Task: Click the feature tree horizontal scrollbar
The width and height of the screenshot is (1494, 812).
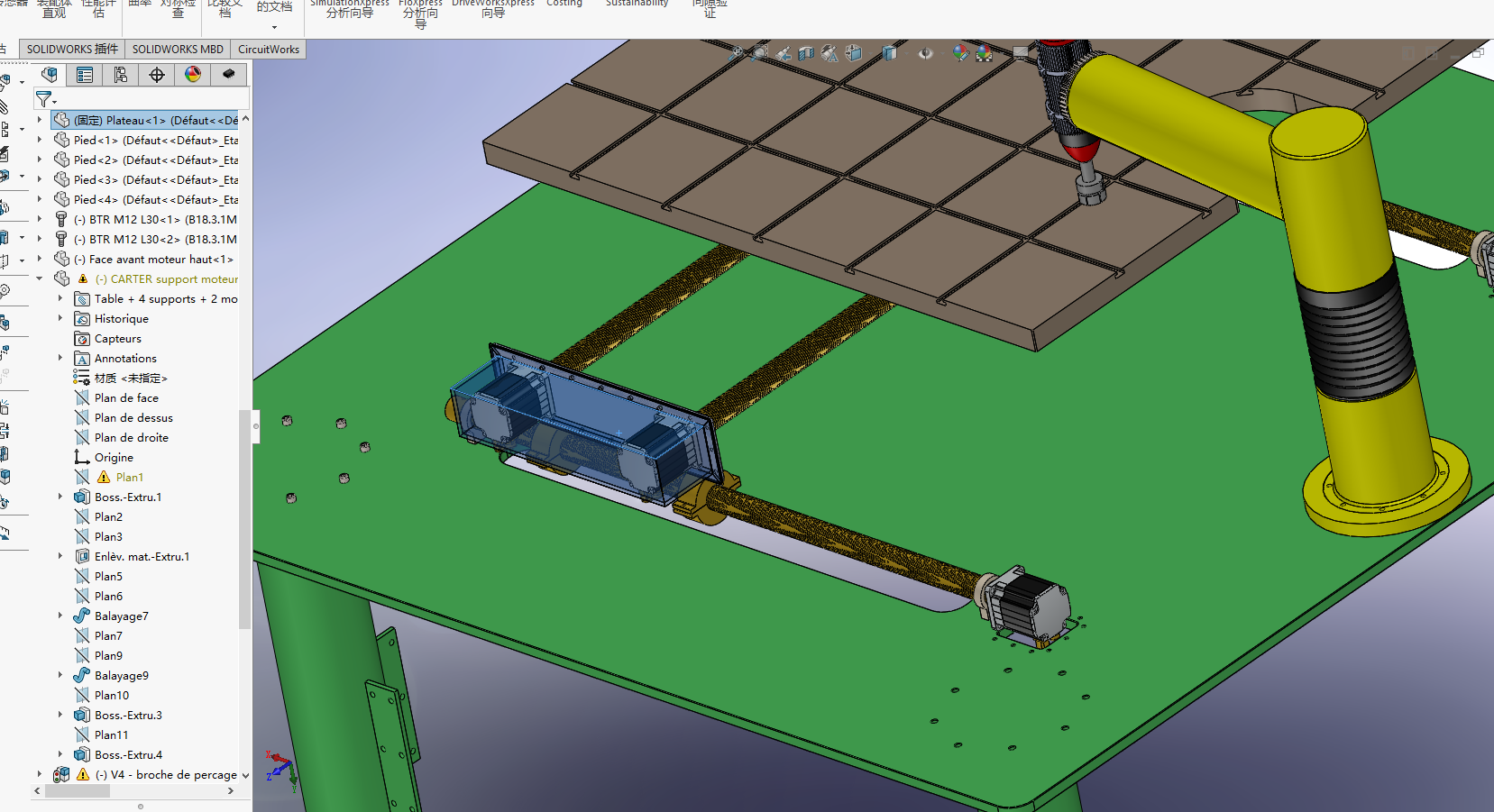Action: [135, 790]
